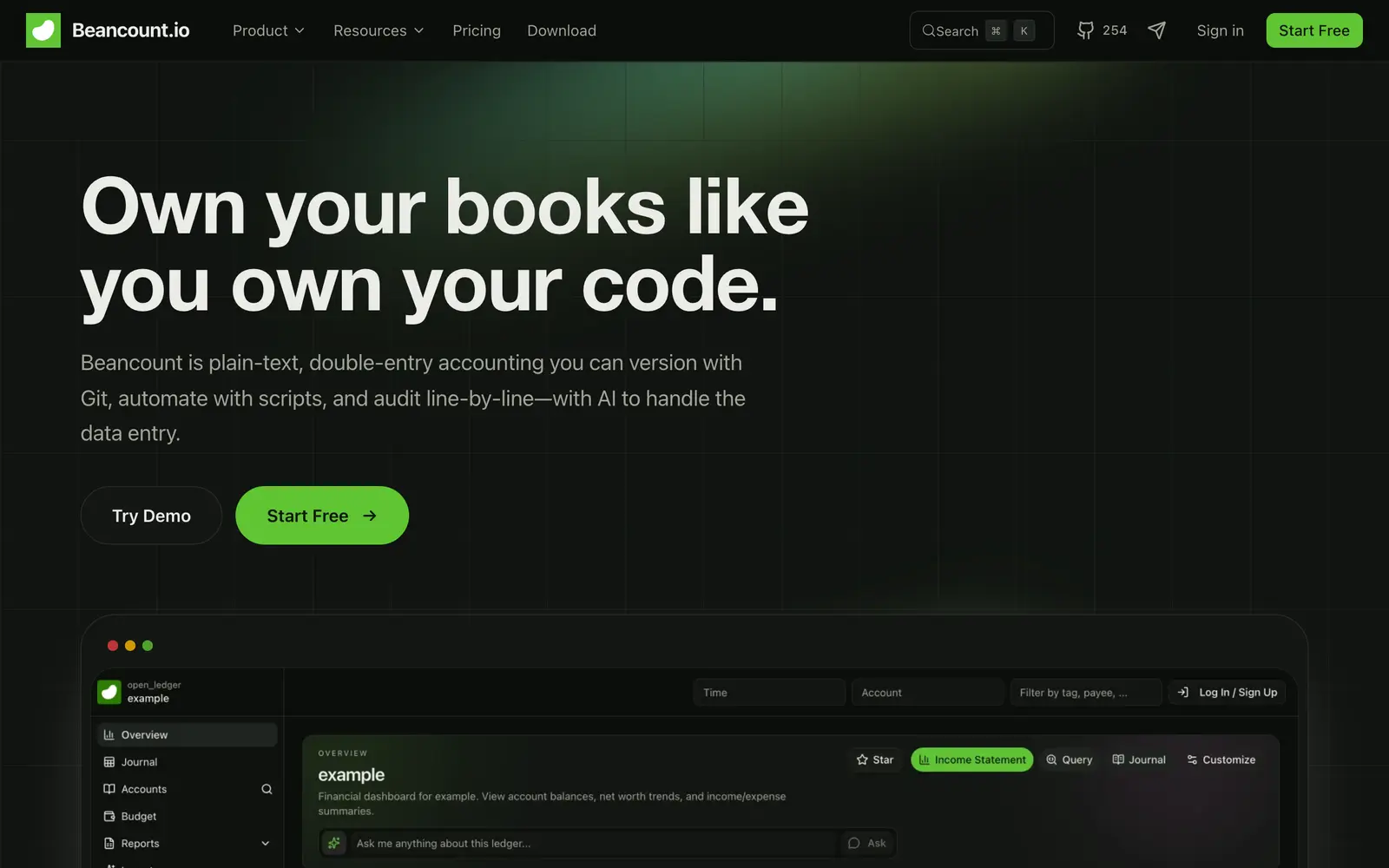
Task: Expand the Reports chevron in sidebar
Action: click(x=266, y=844)
